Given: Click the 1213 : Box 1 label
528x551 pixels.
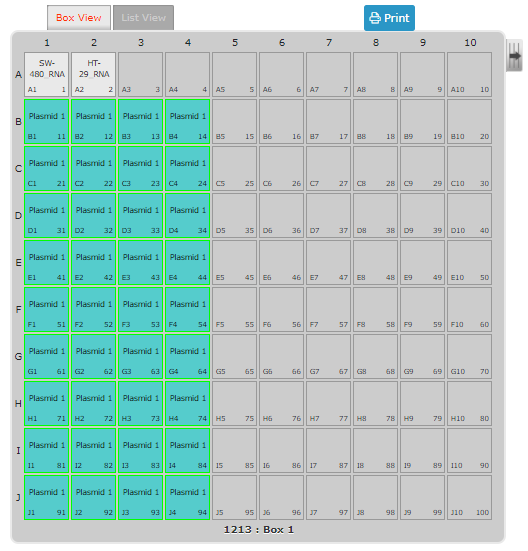Looking at the screenshot, I should click(x=259, y=530).
